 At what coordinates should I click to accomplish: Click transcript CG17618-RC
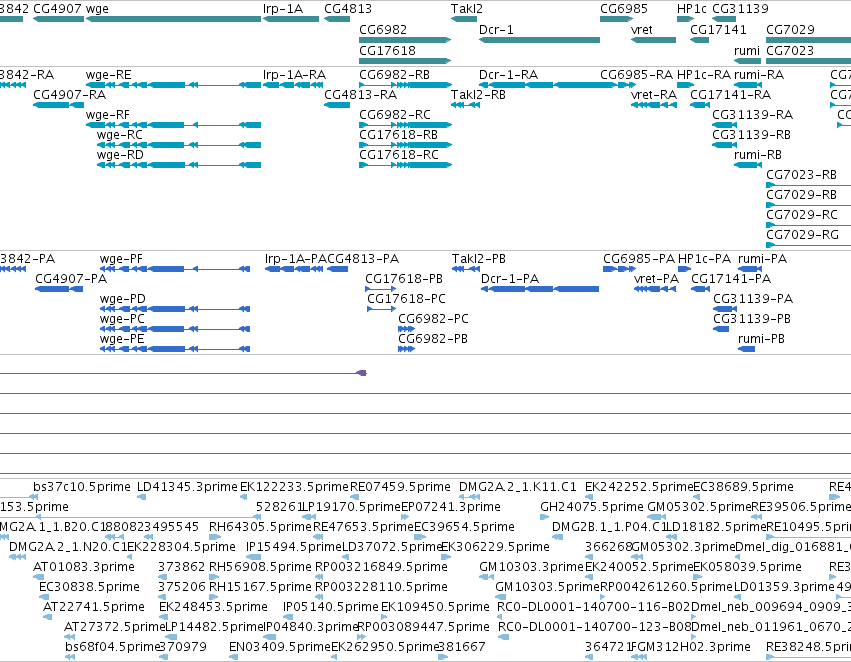tap(405, 165)
